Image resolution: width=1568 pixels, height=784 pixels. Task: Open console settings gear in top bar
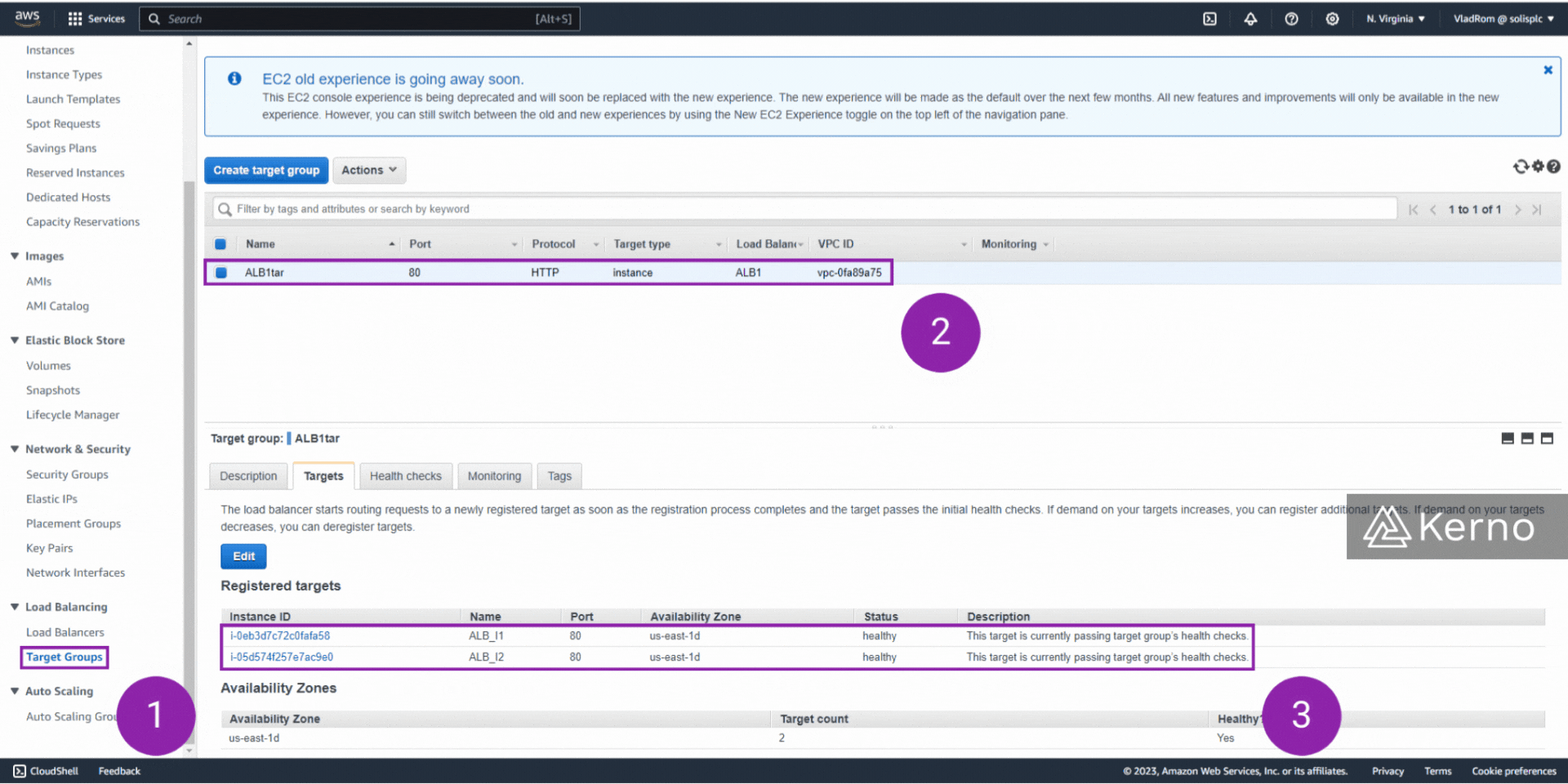tap(1332, 19)
